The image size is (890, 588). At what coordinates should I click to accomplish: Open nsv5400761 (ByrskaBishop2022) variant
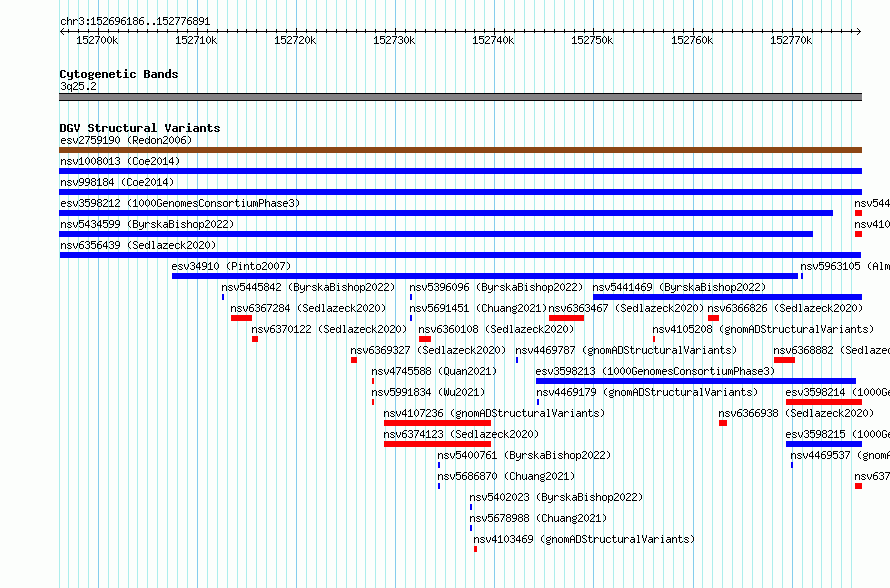524,455
